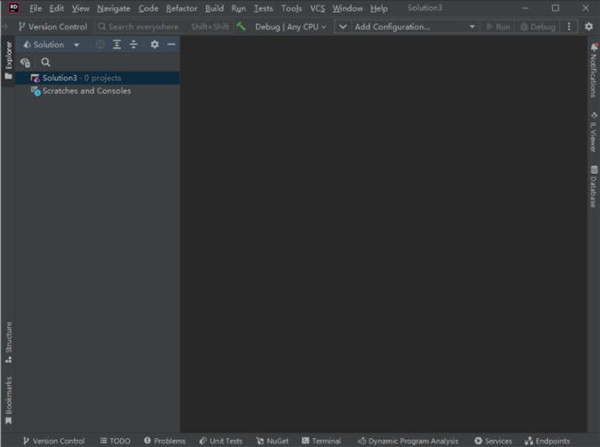The image size is (600, 447).
Task: Open the Notifications side panel
Action: 593,70
